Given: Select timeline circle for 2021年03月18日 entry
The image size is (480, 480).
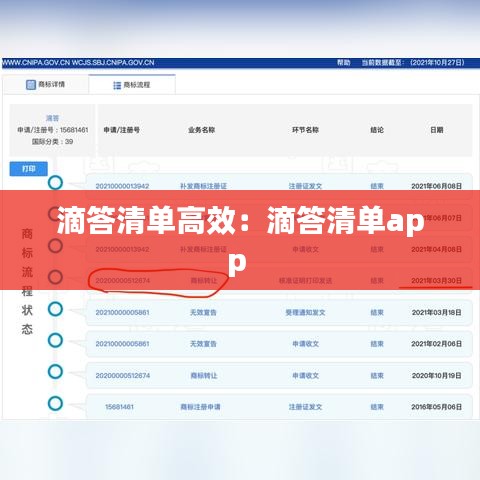Looking at the screenshot, I should [x=55, y=309].
